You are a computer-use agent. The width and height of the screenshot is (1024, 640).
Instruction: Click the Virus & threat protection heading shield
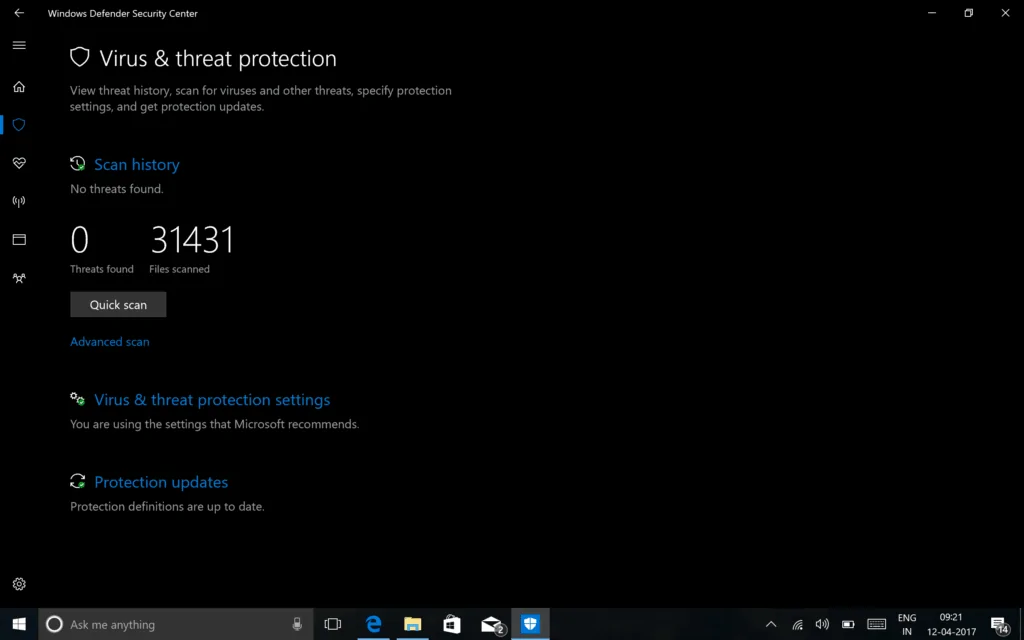[80, 57]
